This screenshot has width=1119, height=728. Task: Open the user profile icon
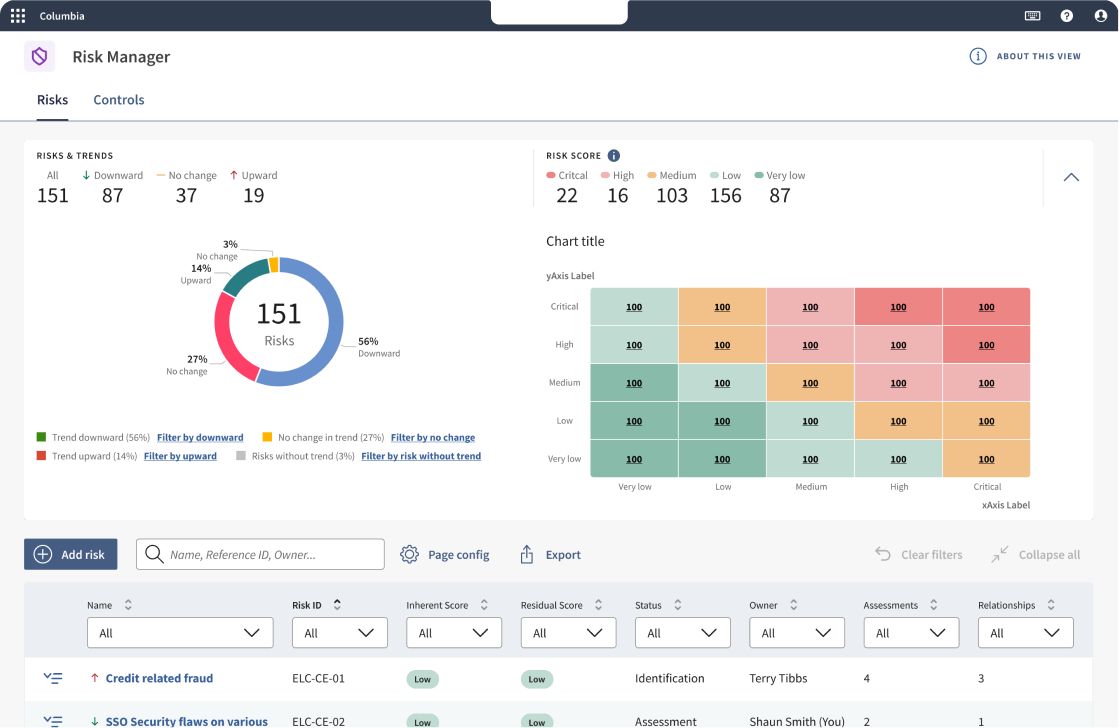[1100, 16]
